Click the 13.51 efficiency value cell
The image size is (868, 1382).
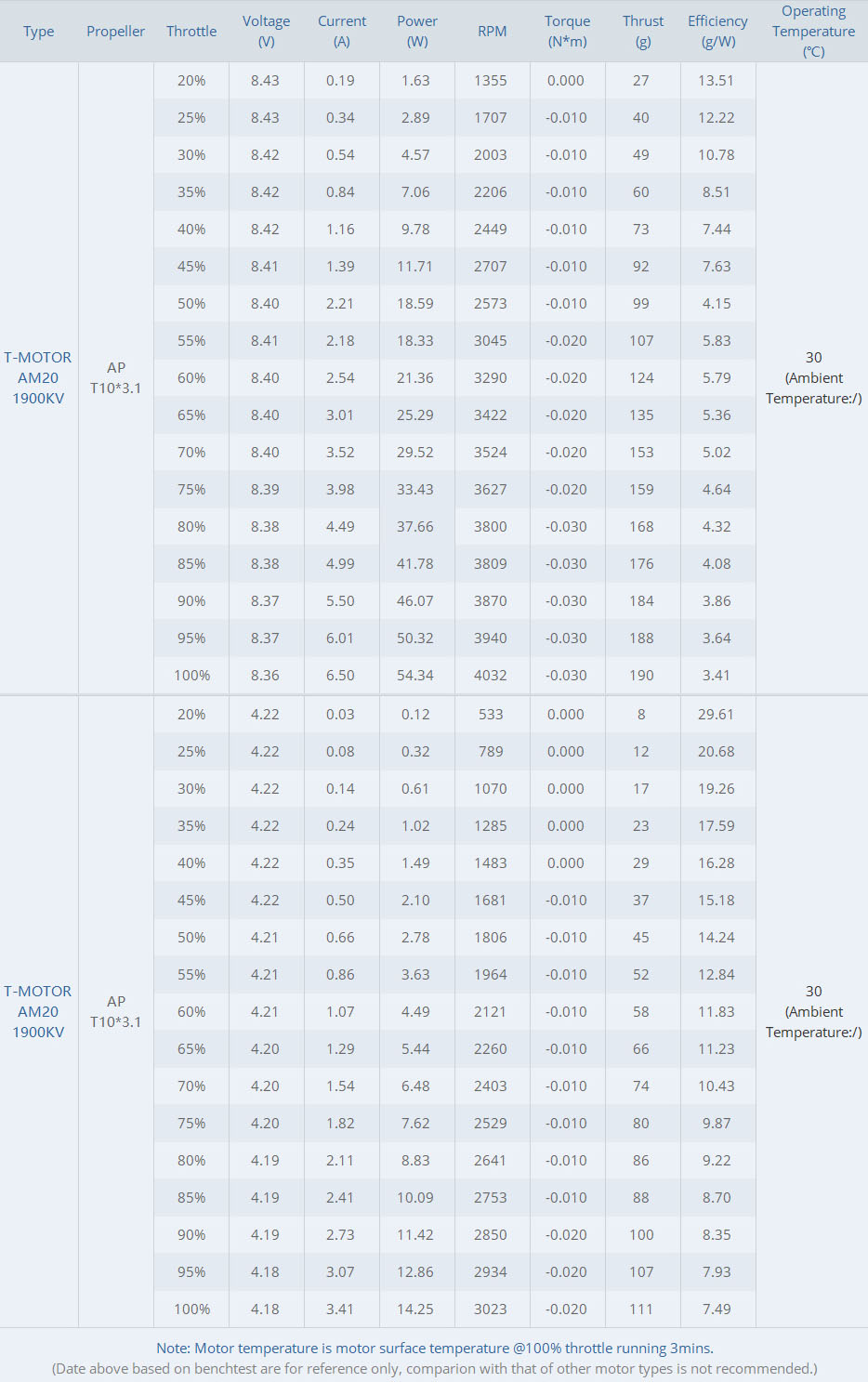[717, 81]
